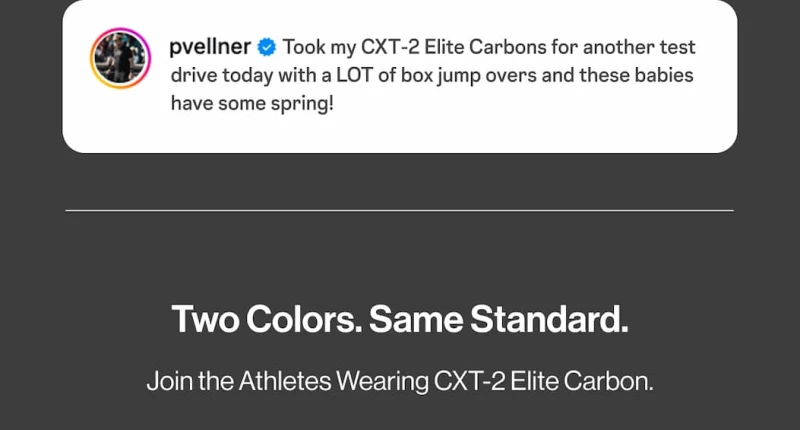The height and width of the screenshot is (430, 800).
Task: Click the word 'Standard.' in the headline
Action: click(x=549, y=319)
